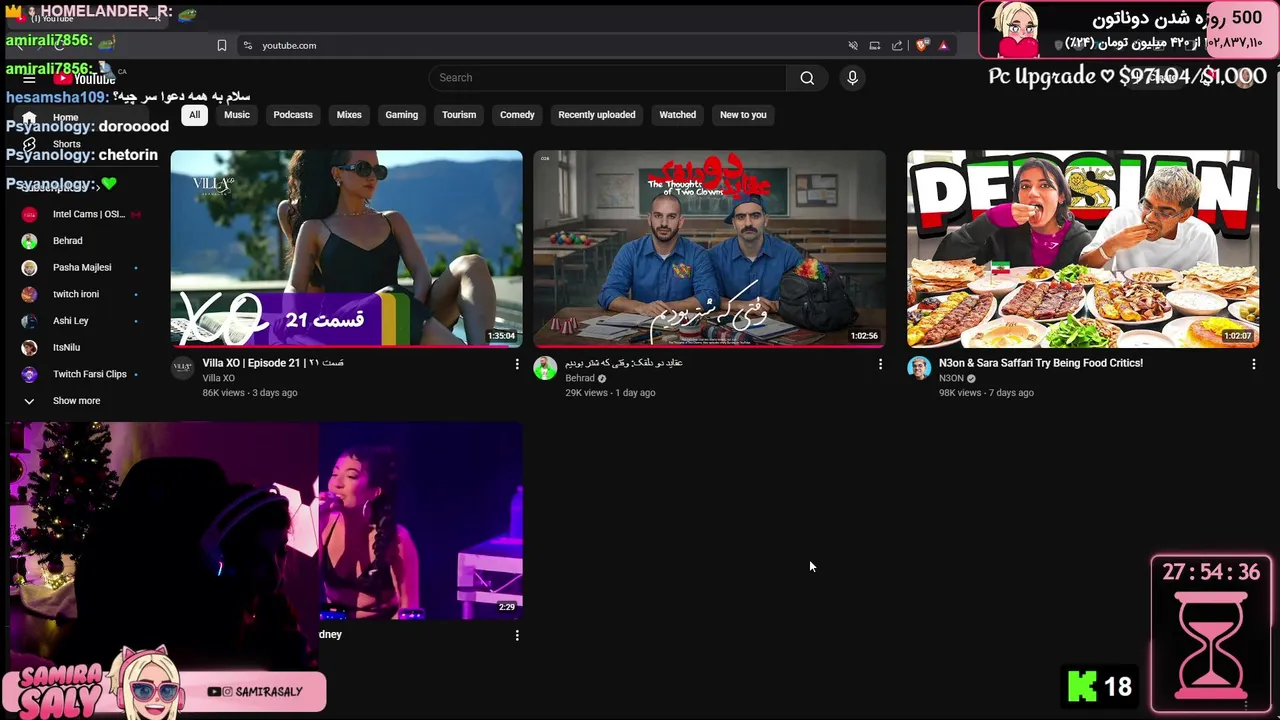Viewport: 1280px width, 720px height.
Task: Select the Podcasts filter chip
Action: 293,115
